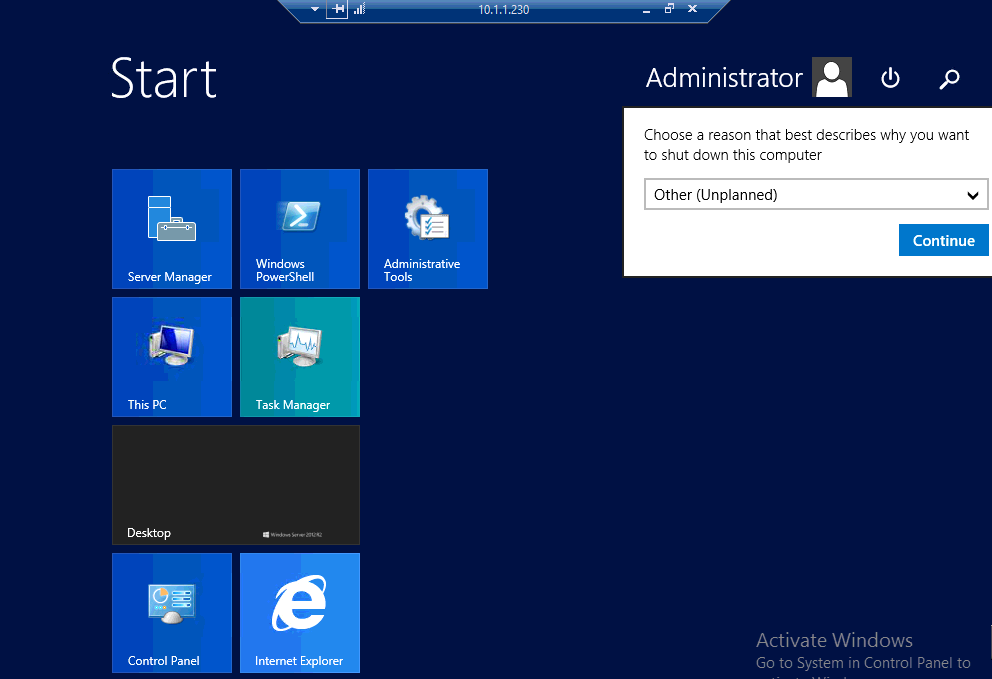Click the Administrator account picture
Image resolution: width=992 pixels, height=679 pixels.
pyautogui.click(x=832, y=77)
